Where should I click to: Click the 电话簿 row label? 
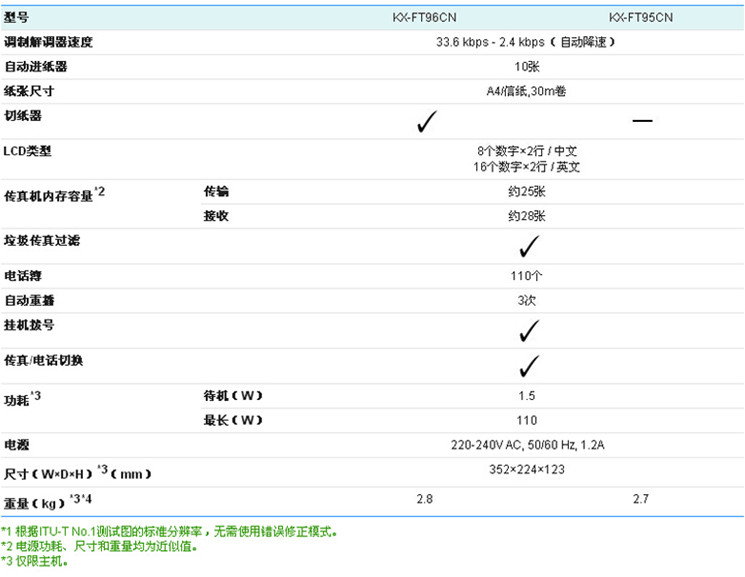(23, 276)
